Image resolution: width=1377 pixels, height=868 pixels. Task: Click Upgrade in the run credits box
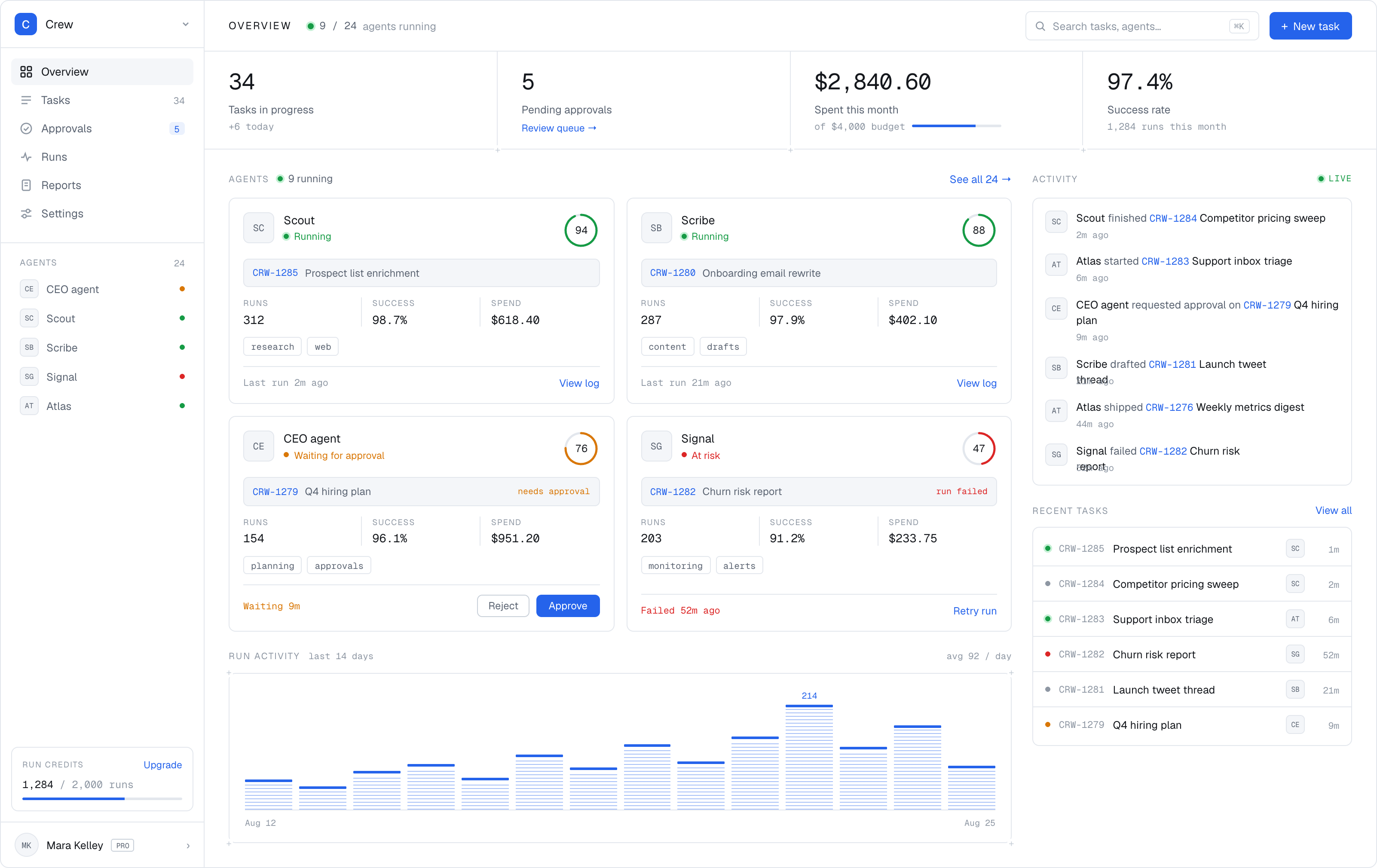[162, 764]
